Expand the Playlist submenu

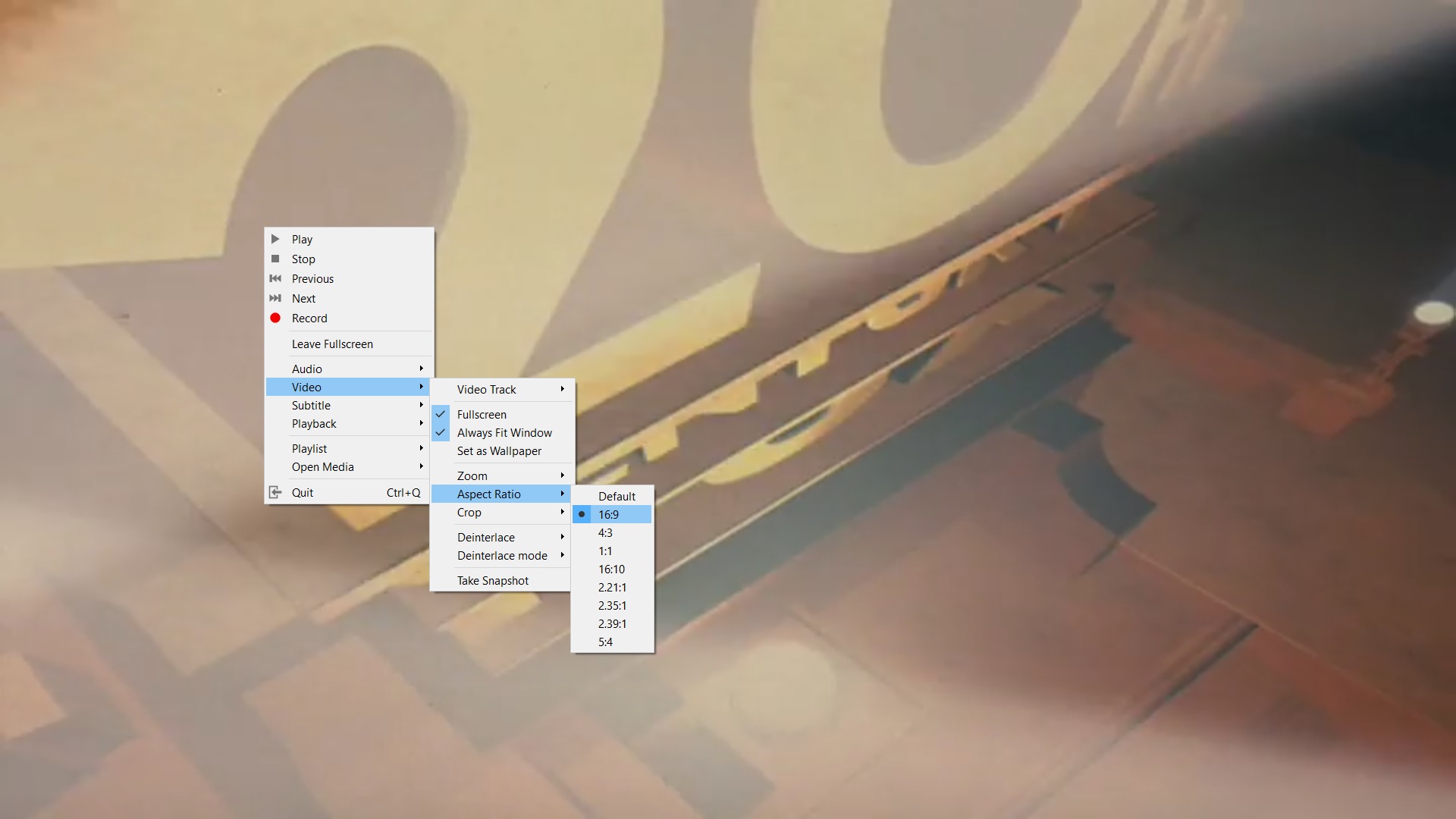point(349,448)
